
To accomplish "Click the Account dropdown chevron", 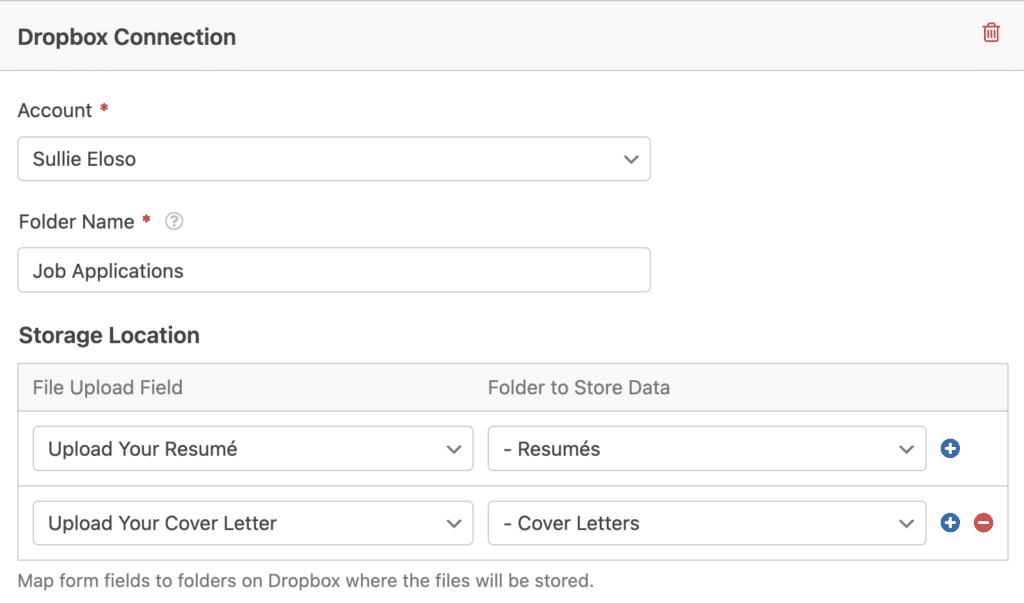I will pyautogui.click(x=631, y=158).
